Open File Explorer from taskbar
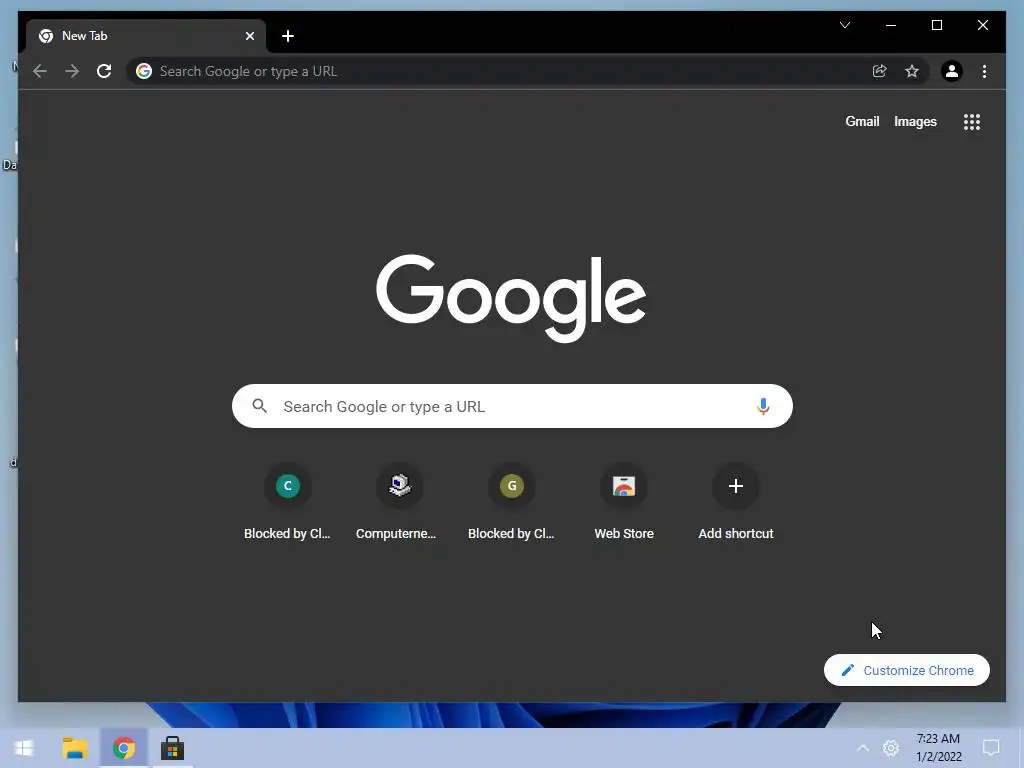This screenshot has width=1024, height=768. 75,748
